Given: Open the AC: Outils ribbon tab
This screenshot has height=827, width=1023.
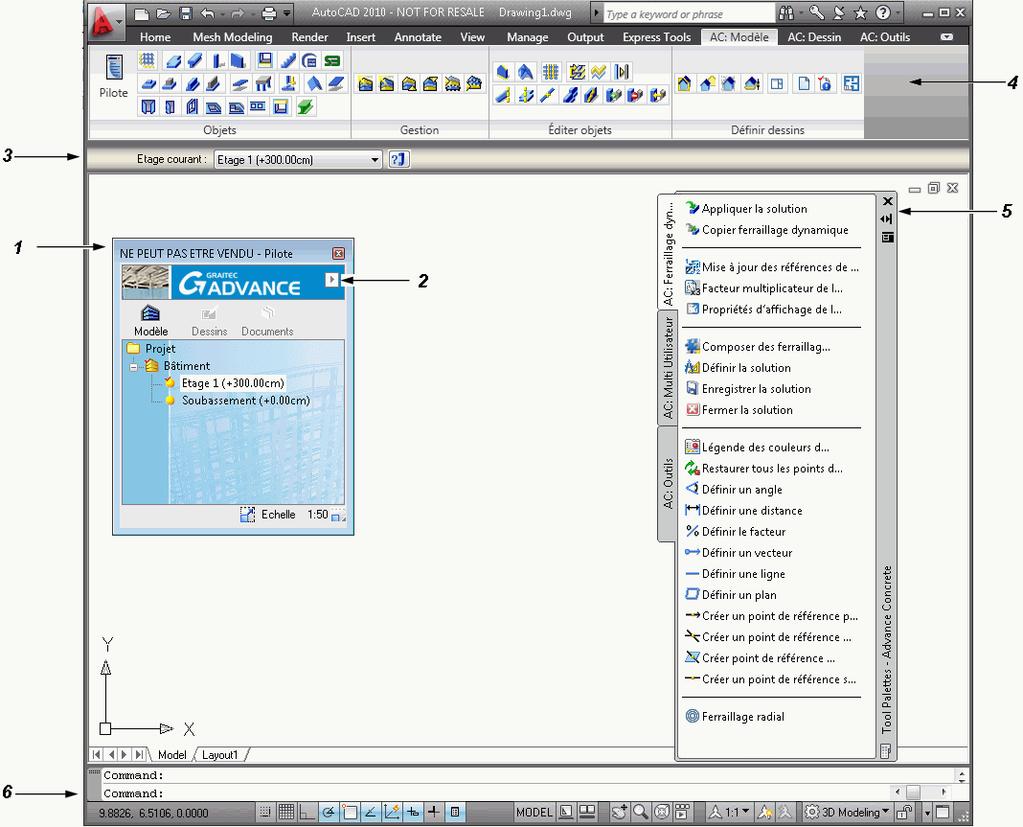Looking at the screenshot, I should tap(885, 37).
